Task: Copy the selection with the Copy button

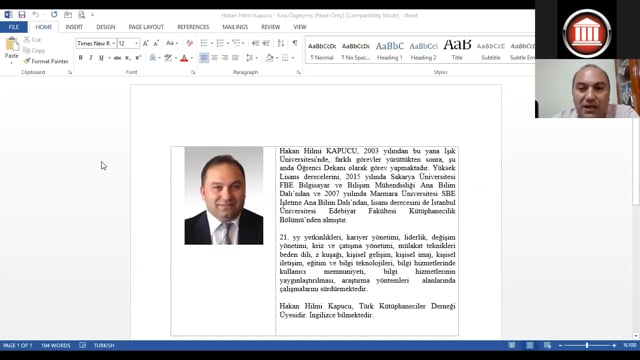Action: click(34, 51)
